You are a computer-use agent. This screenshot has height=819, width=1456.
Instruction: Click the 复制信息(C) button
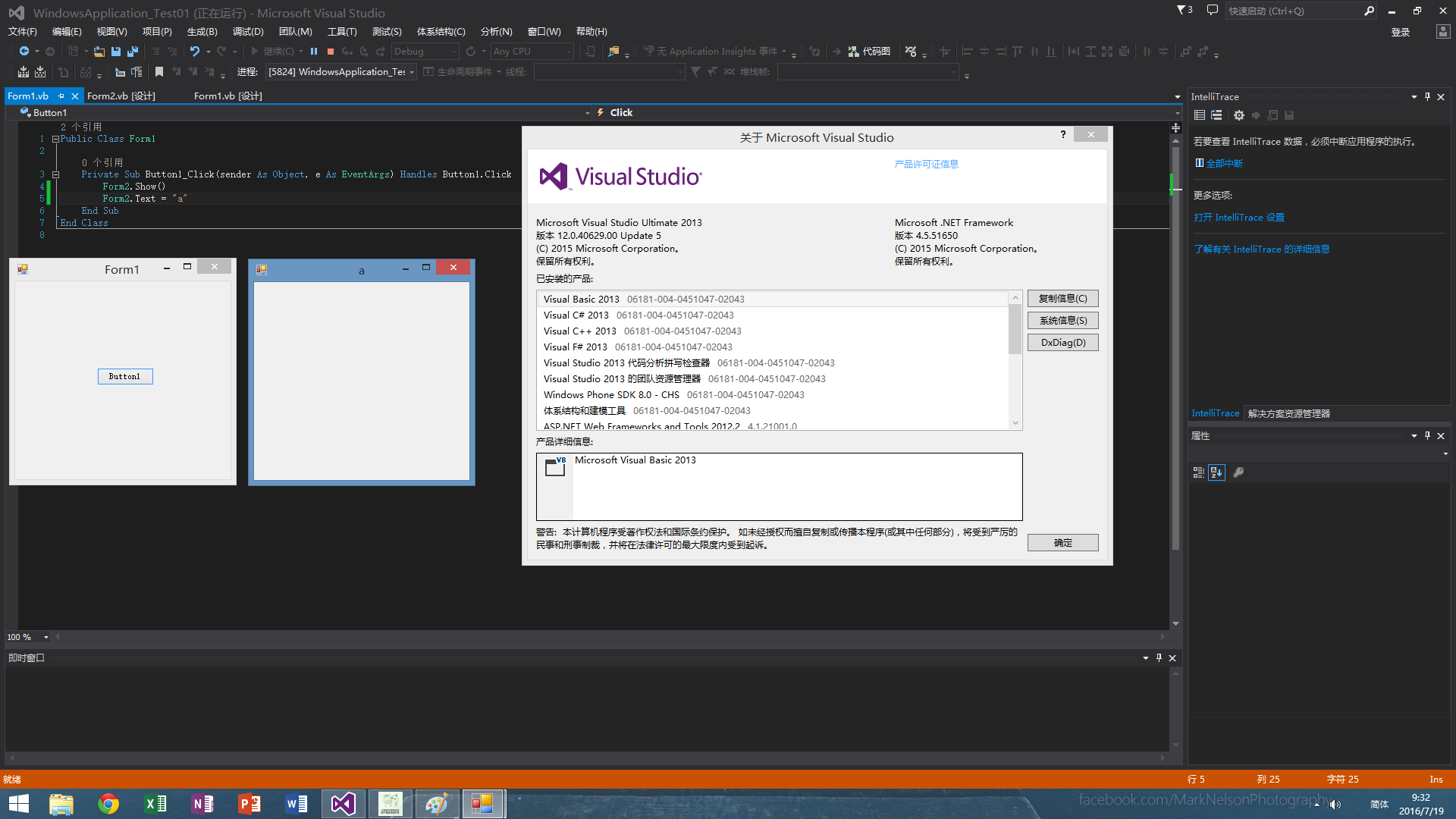pos(1062,299)
